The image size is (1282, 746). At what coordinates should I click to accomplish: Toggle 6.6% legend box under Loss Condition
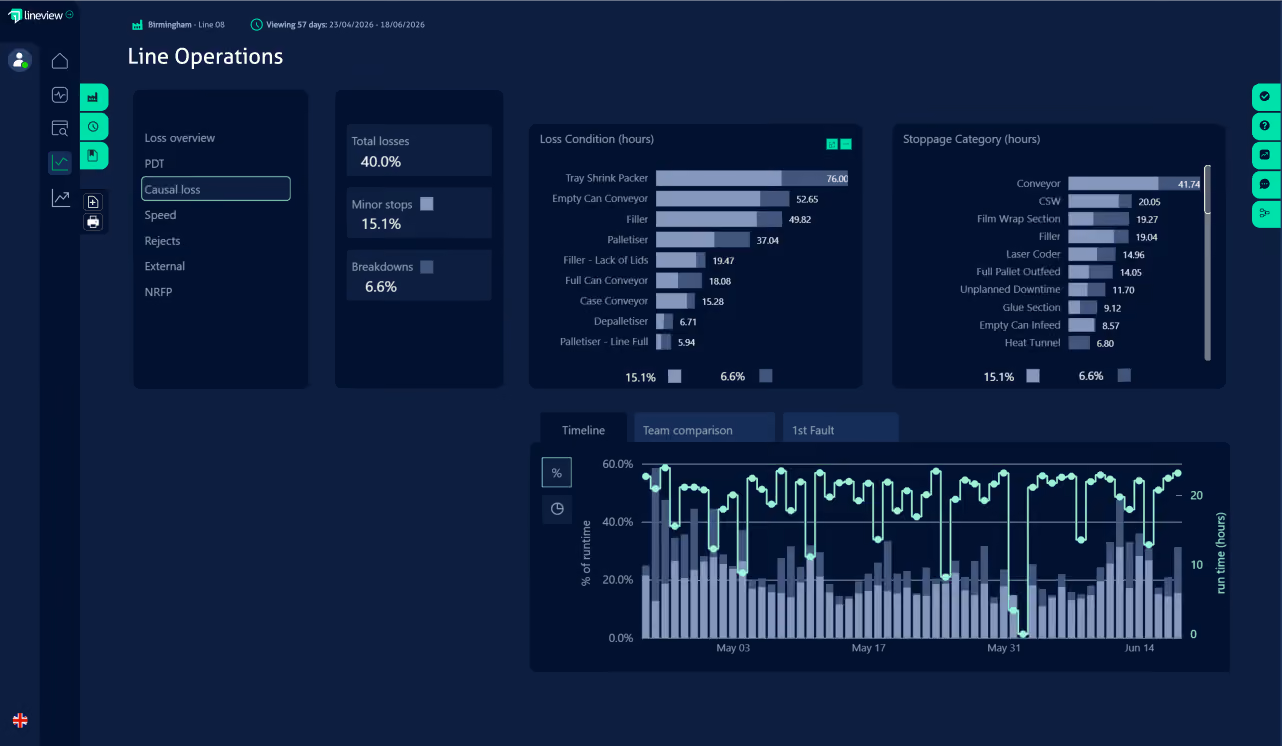[766, 376]
